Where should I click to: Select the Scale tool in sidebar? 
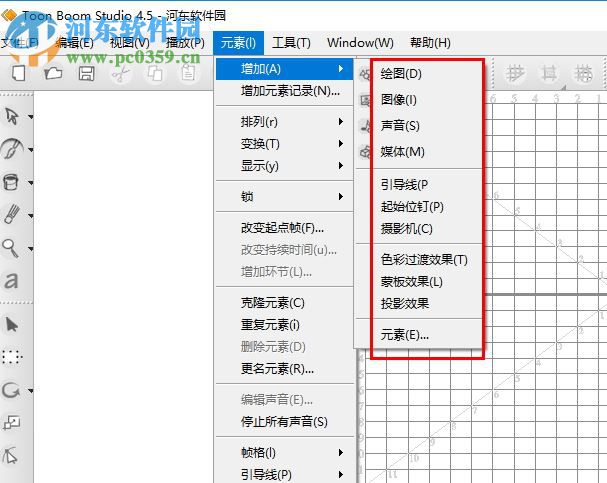coord(12,423)
